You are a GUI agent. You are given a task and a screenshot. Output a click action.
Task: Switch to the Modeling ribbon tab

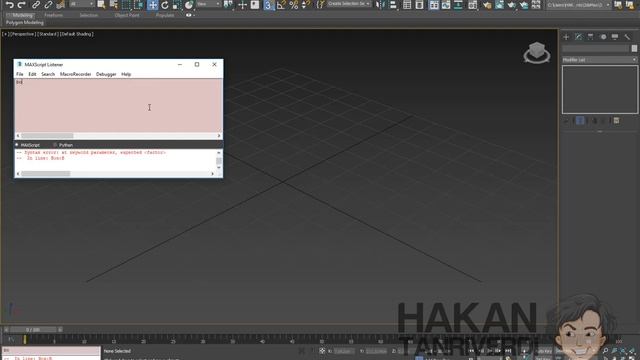coord(22,15)
